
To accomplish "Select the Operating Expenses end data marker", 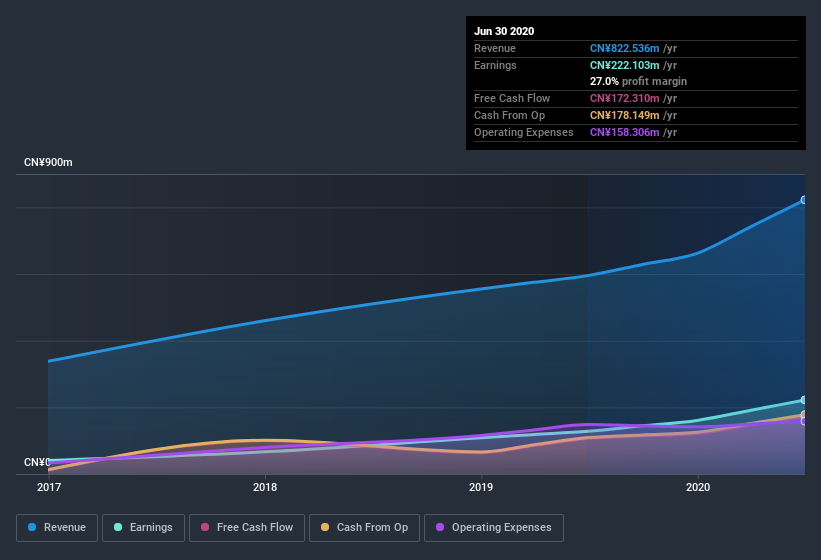I will point(804,421).
